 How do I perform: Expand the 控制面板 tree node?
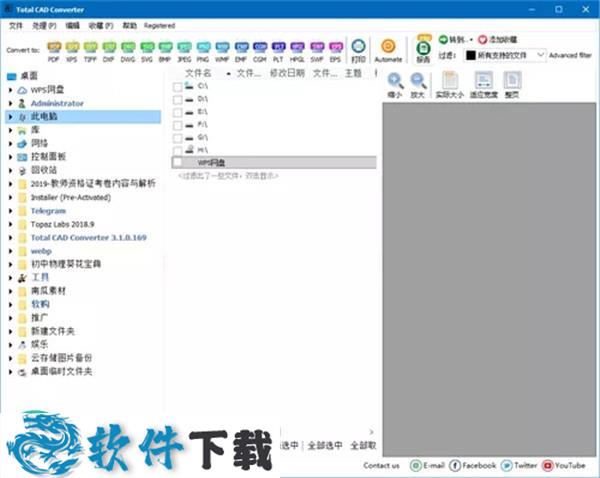11,157
